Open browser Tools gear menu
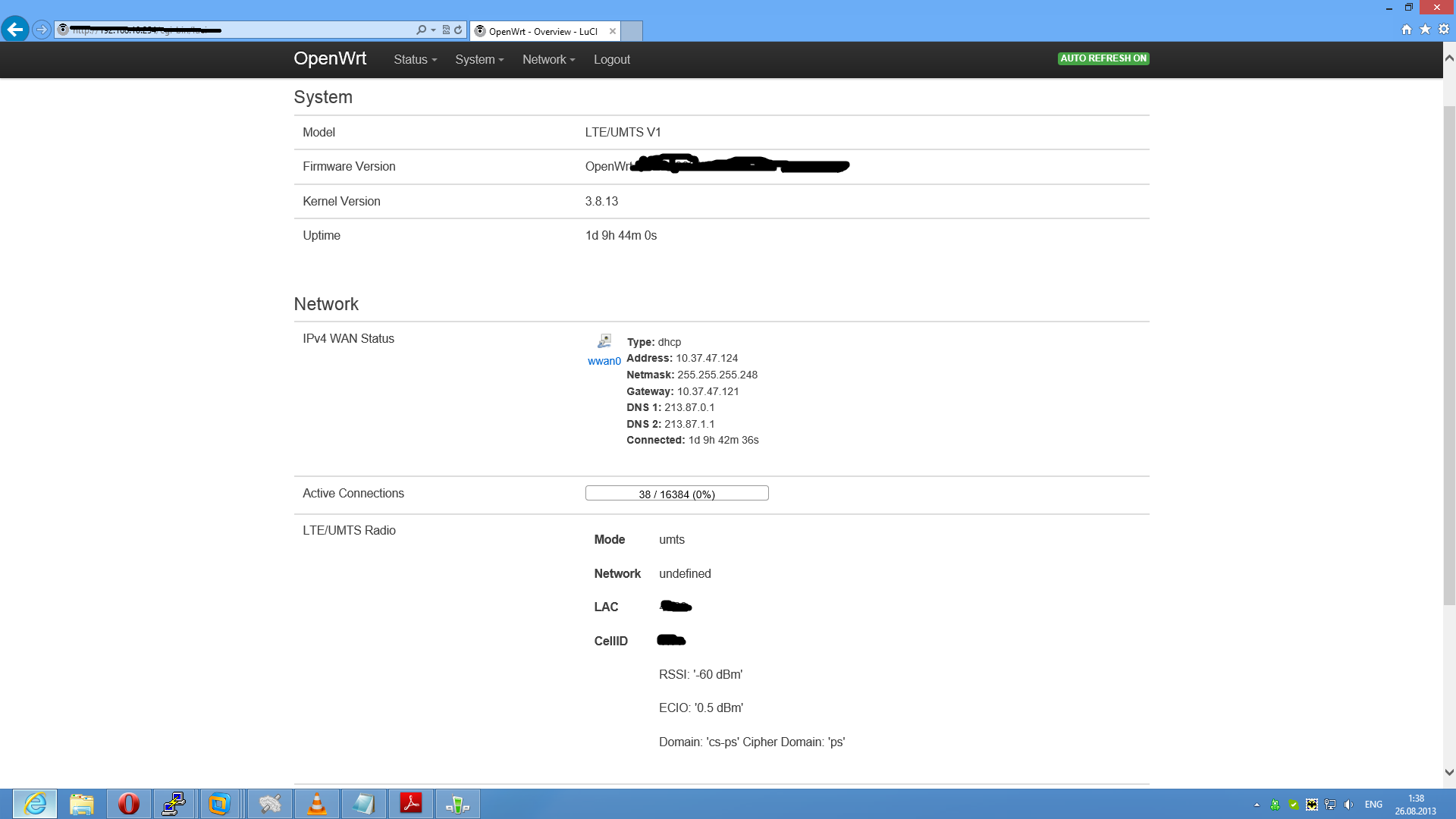 1444,30
